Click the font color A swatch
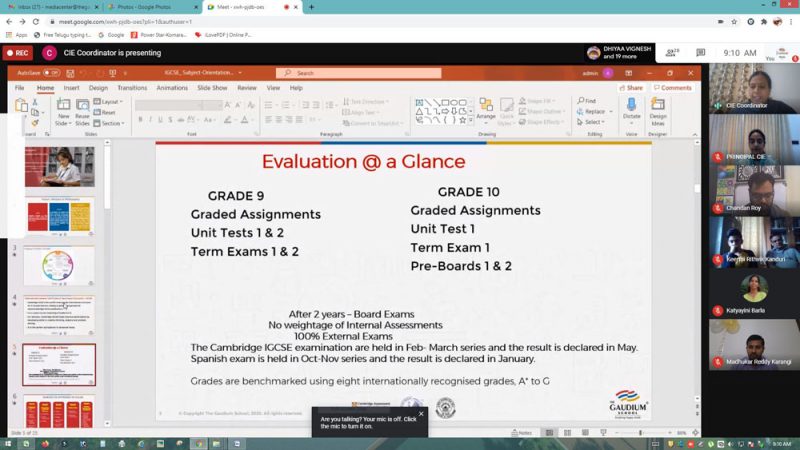This screenshot has width=800, height=450. (x=244, y=119)
